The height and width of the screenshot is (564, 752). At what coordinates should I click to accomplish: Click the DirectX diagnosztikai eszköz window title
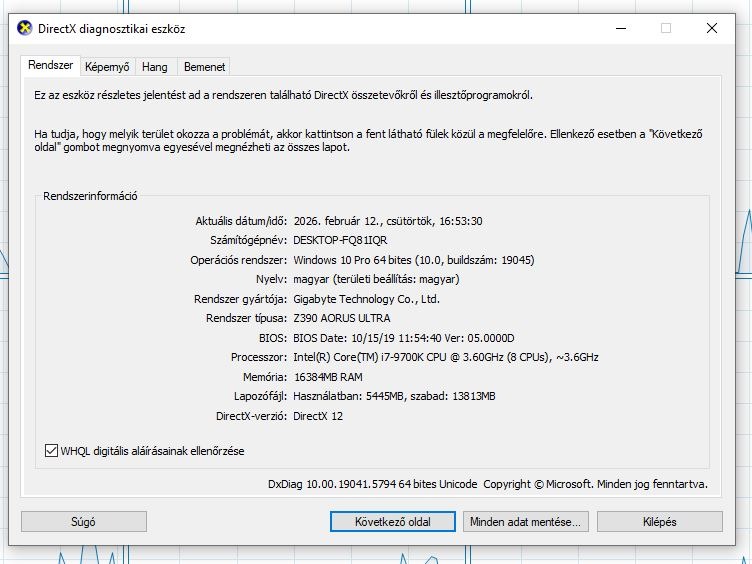(111, 29)
